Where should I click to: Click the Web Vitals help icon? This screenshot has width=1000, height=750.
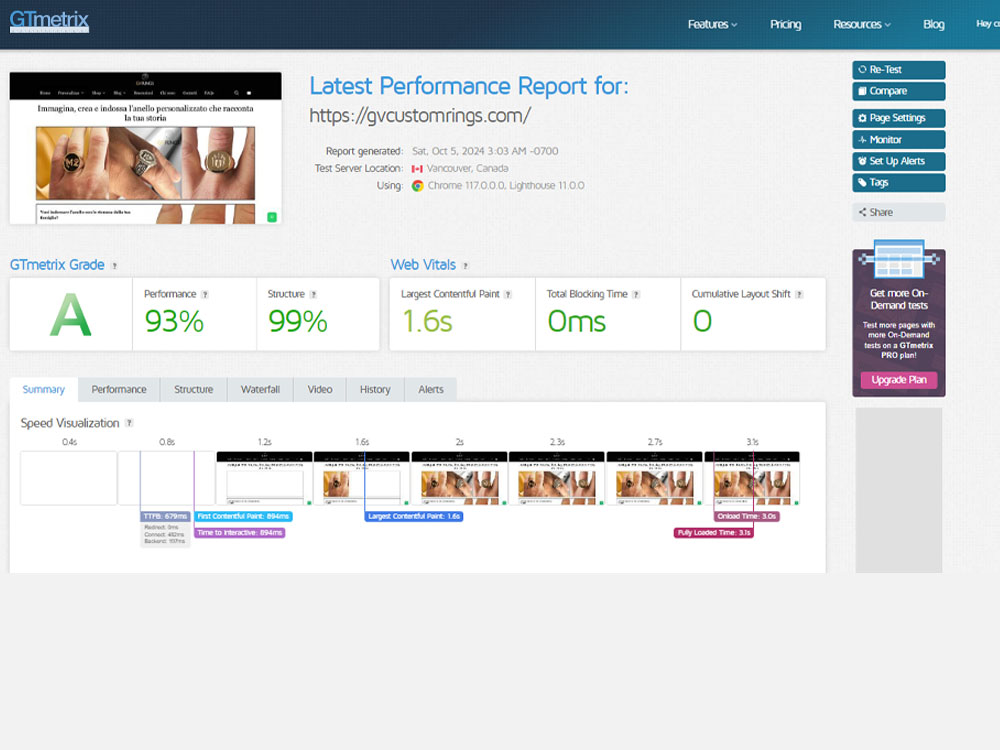click(466, 266)
